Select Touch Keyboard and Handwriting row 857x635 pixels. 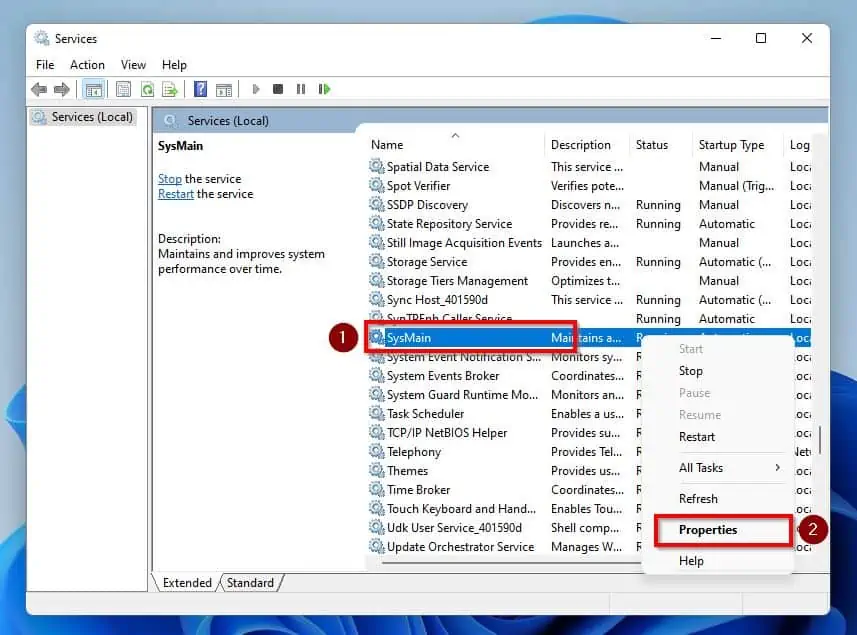click(504, 508)
